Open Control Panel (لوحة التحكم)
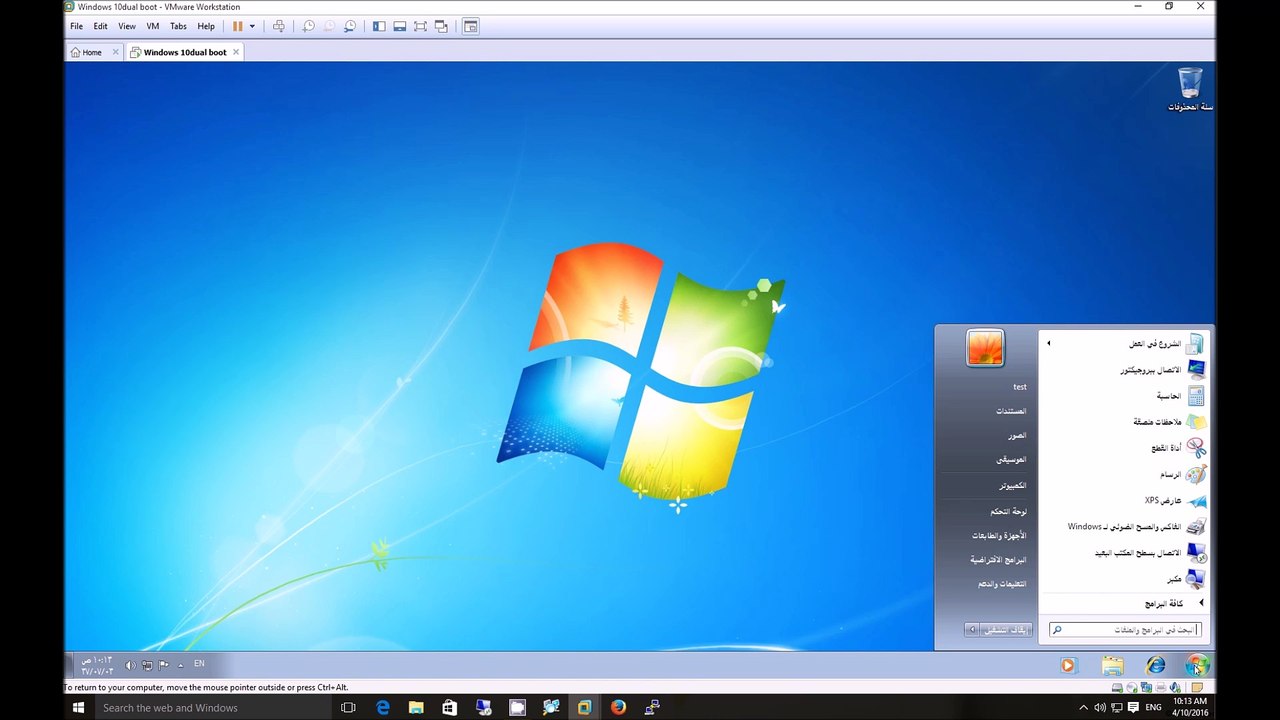Viewport: 1280px width, 720px height. [1008, 511]
